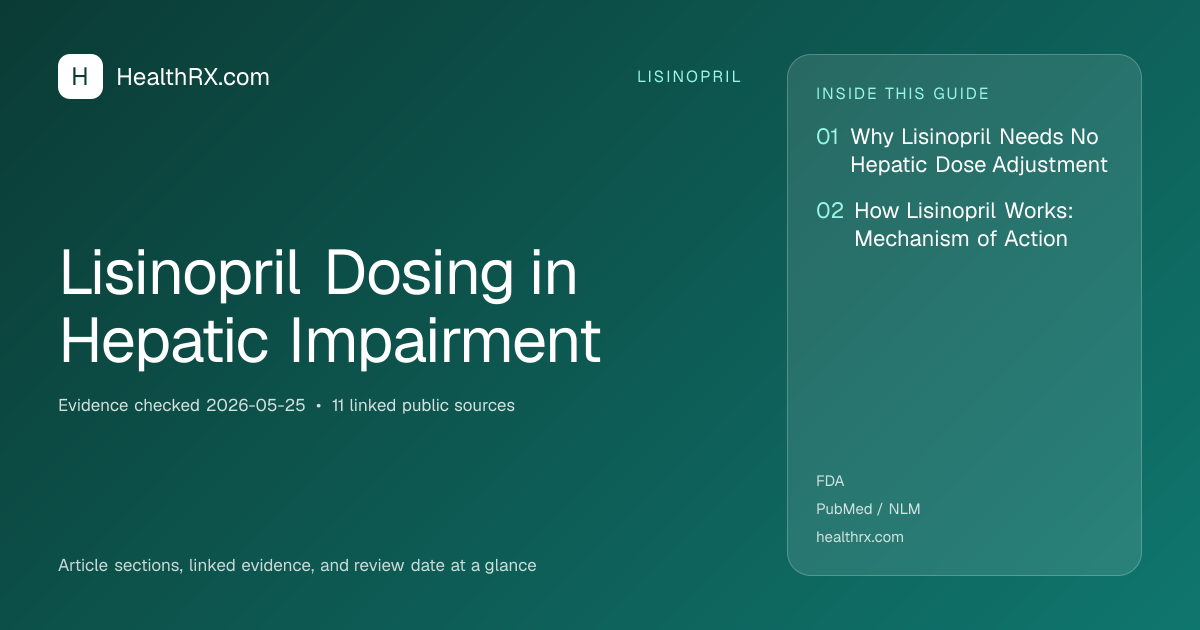The image size is (1200, 630).
Task: Open the HealthRX.com site name
Action: coord(193,77)
